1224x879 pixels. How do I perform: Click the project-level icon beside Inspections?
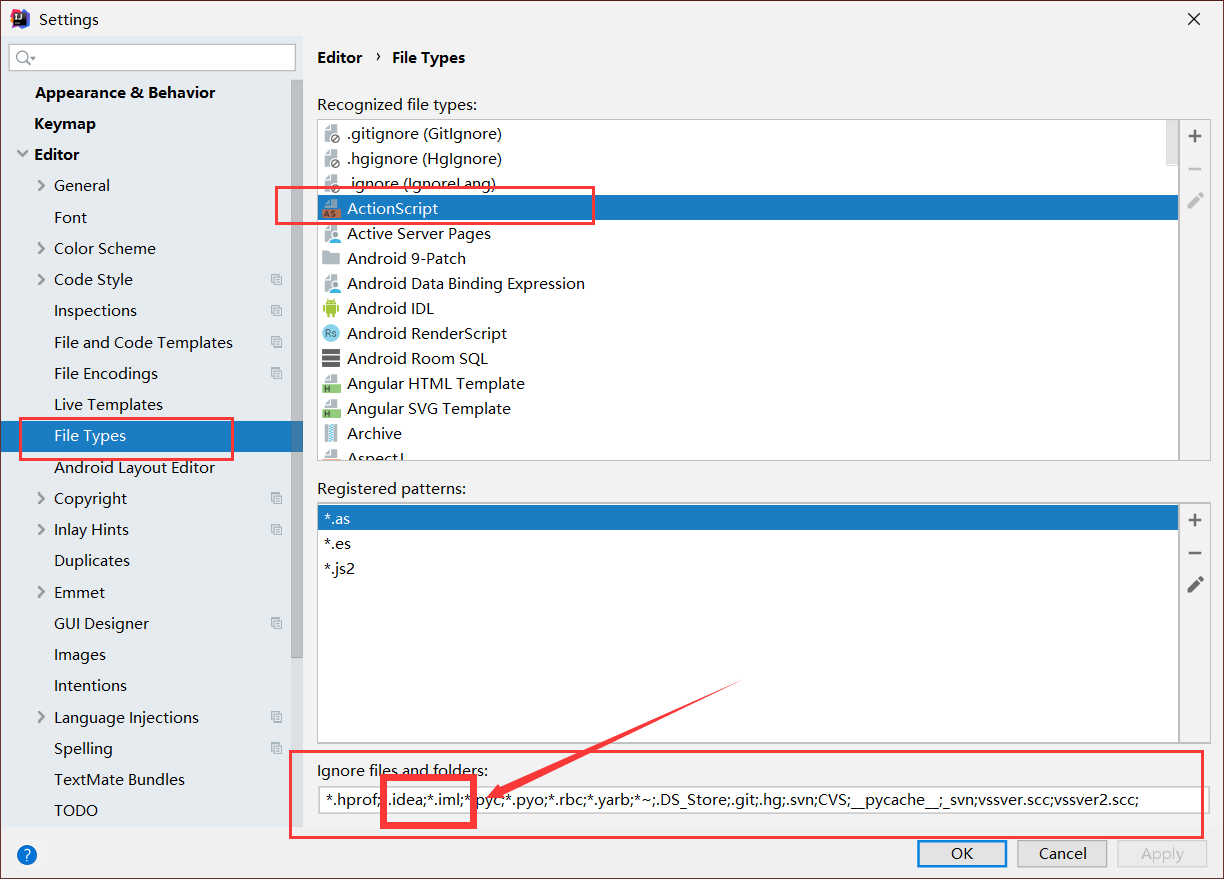pos(276,311)
